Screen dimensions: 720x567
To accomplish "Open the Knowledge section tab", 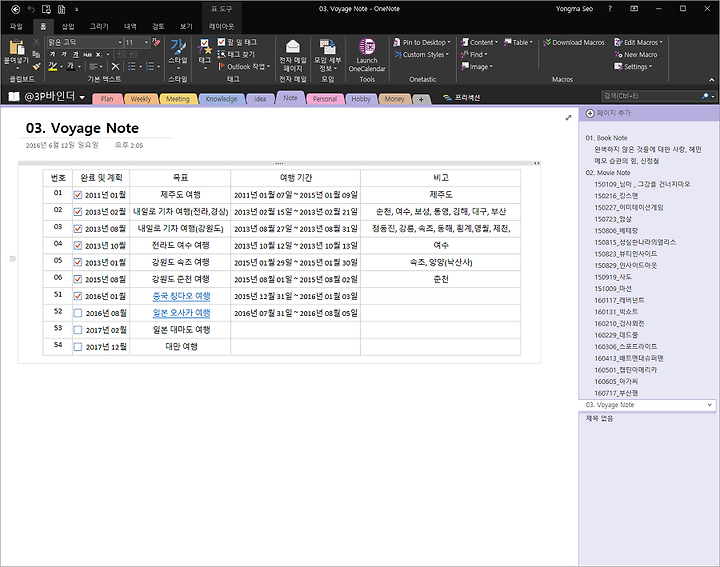I will [x=221, y=99].
